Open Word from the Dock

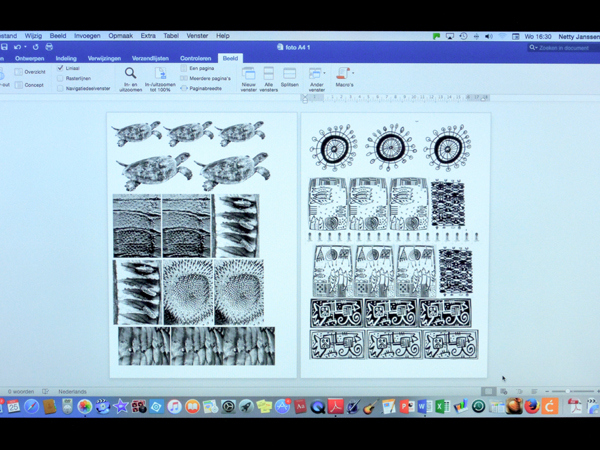coord(425,407)
